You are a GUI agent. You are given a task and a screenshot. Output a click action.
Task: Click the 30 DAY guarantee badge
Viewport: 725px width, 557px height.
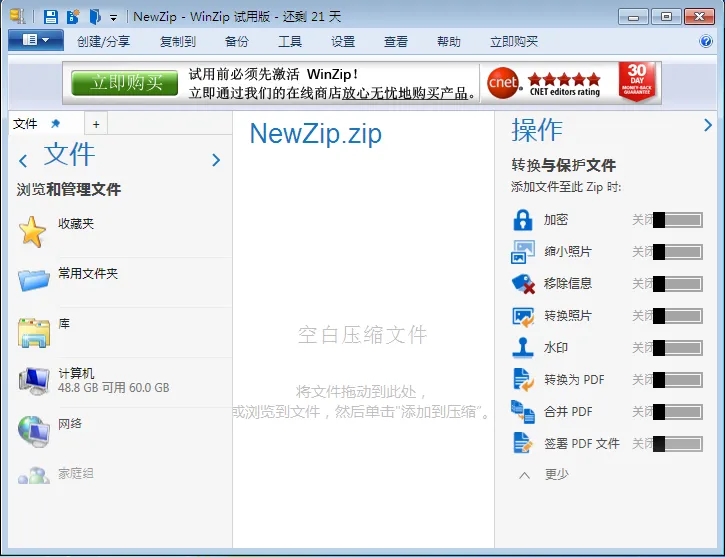click(637, 81)
